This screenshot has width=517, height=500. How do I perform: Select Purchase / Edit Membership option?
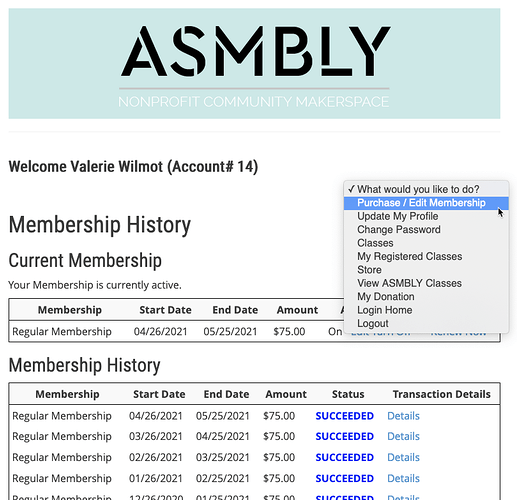click(426, 203)
